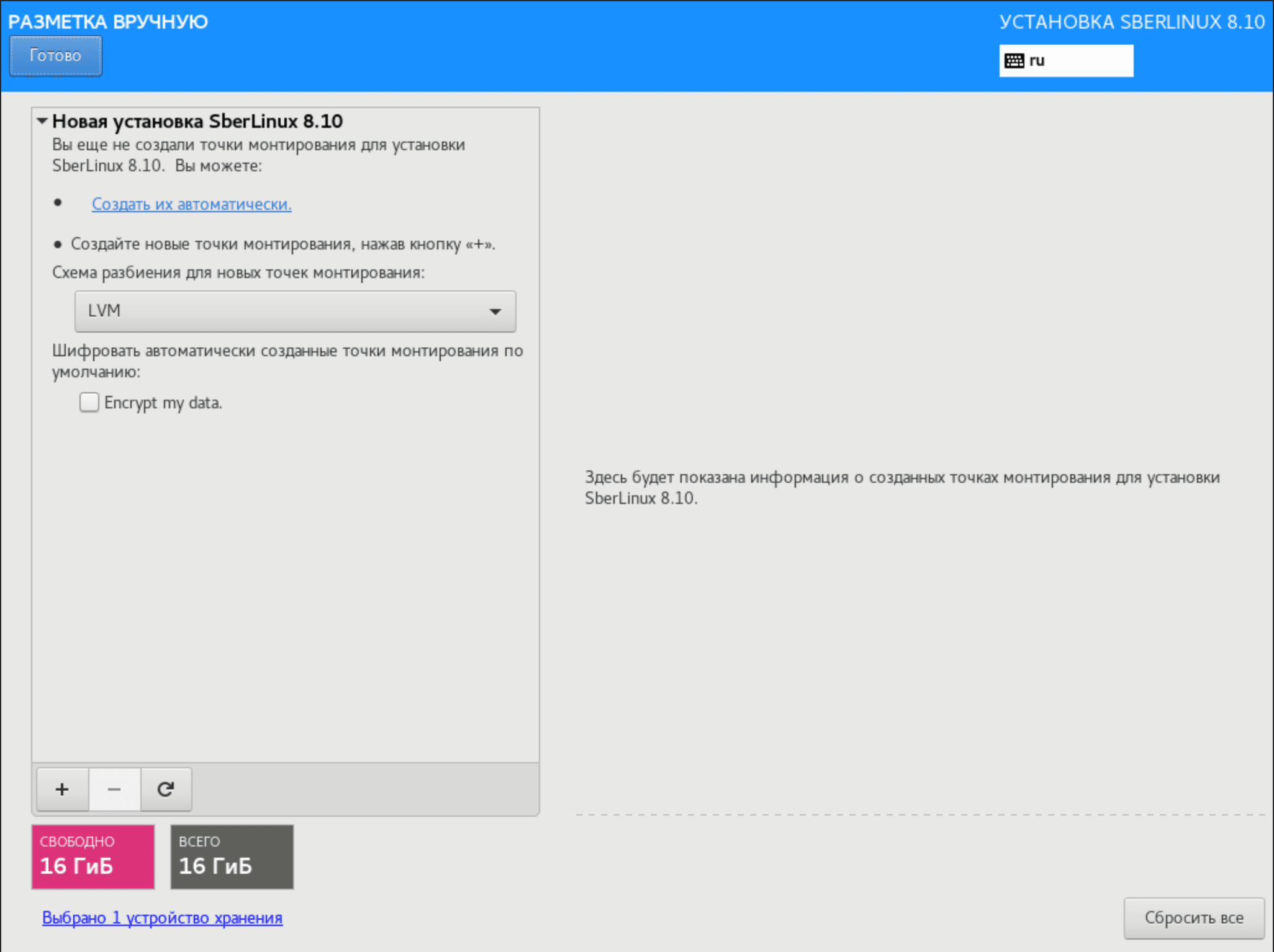Screen dimensions: 1274x952
Task: Open the LVM partitioning scheme dropdown
Action: [295, 311]
